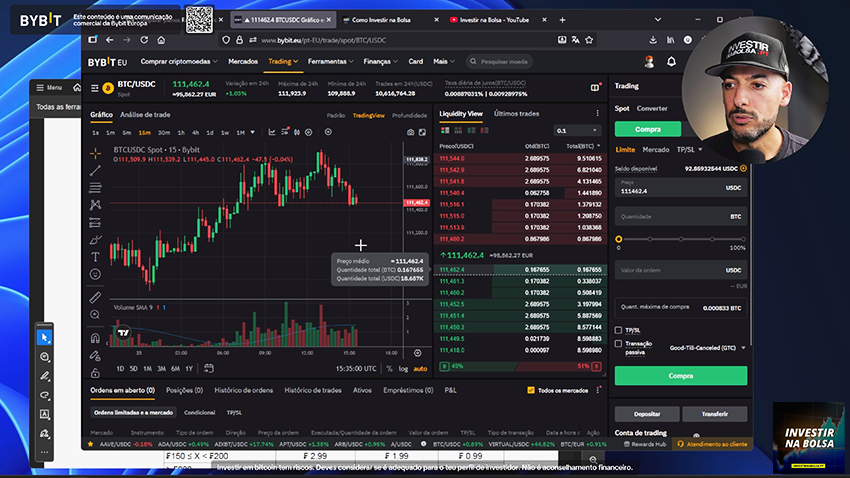
Task: Click the Pesquisar moeda search field
Action: tap(499, 62)
